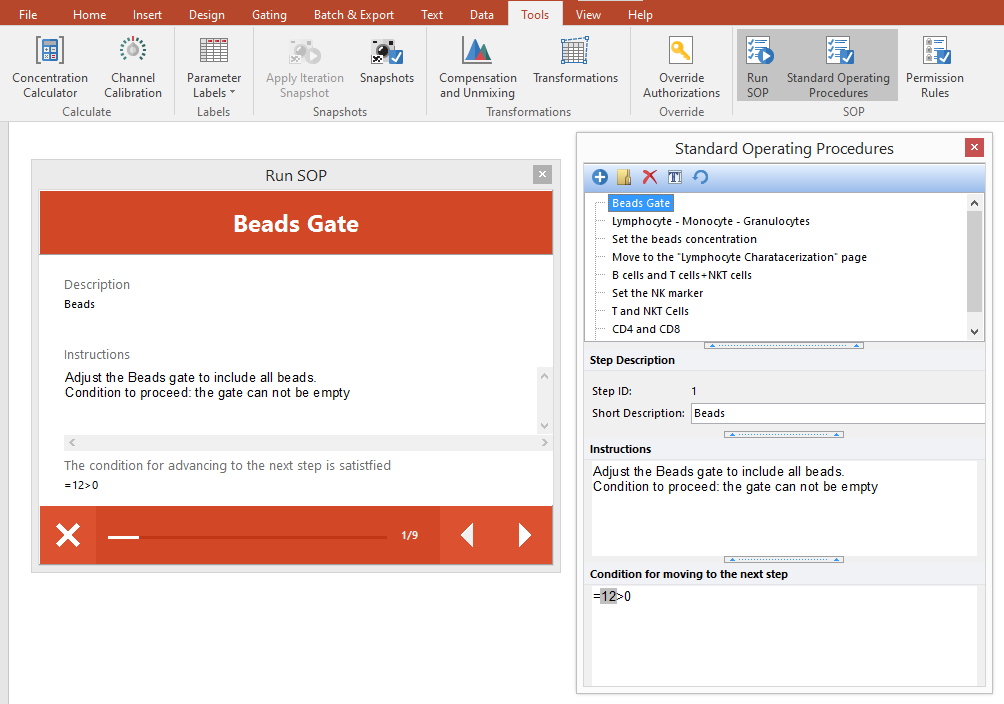Click the blue refresh arrow in the SOP toolbar

pos(700,177)
